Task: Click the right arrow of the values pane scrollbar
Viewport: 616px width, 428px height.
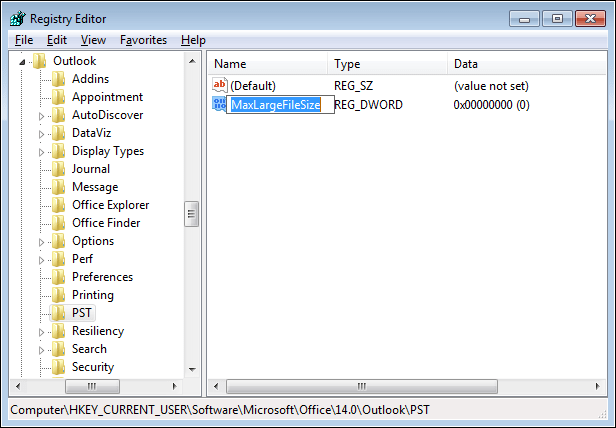Action: [x=597, y=386]
